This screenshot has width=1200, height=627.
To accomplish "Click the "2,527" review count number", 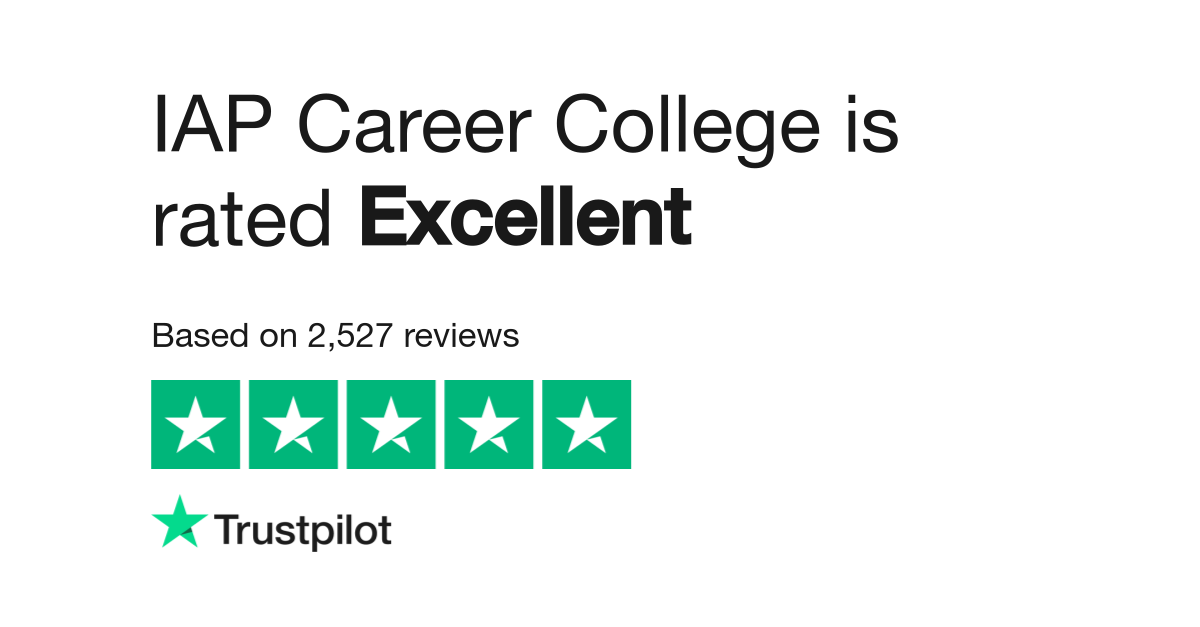I will (x=350, y=336).
